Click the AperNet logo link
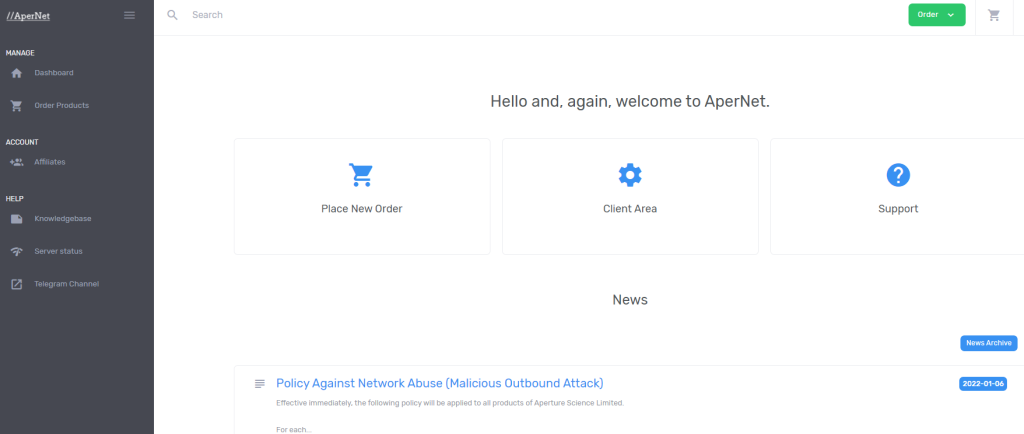 coord(28,16)
